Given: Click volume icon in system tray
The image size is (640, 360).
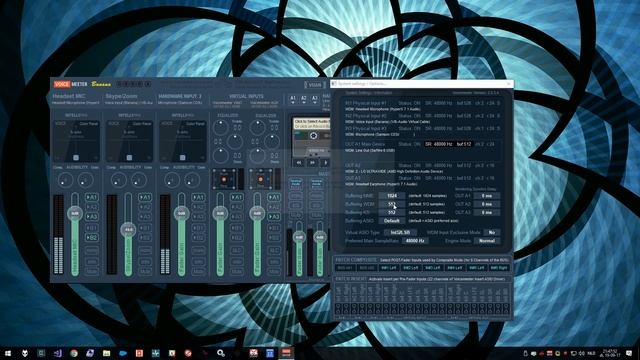Looking at the screenshot, I should (x=582, y=353).
